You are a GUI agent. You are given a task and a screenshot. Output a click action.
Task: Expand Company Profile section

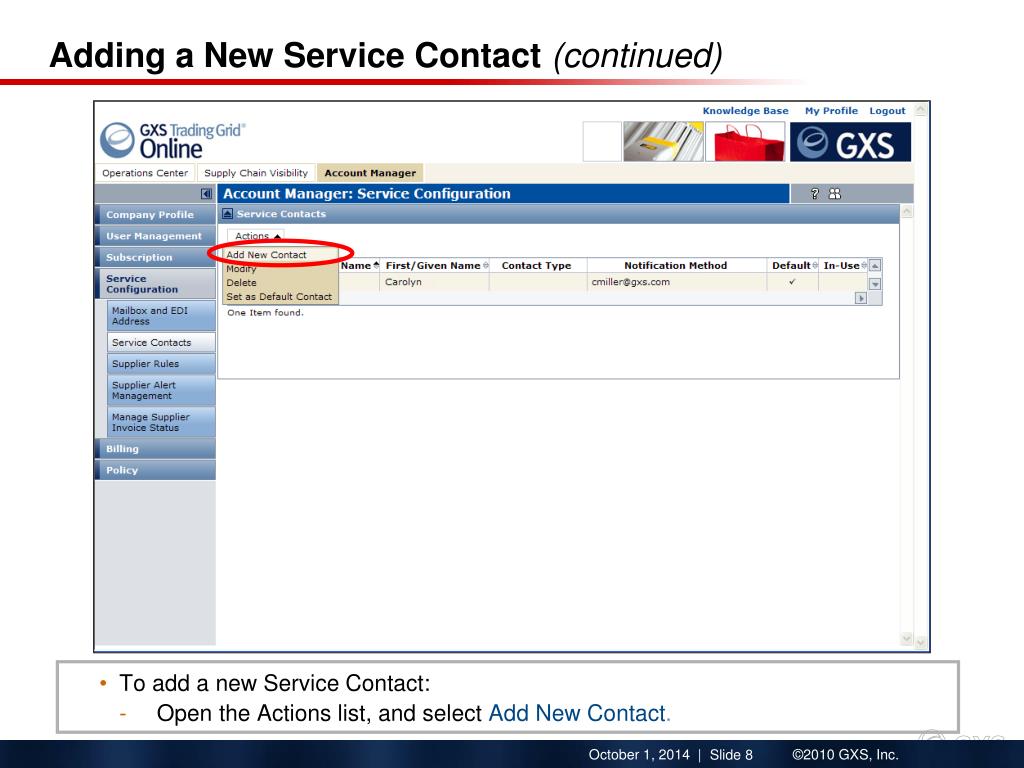155,214
